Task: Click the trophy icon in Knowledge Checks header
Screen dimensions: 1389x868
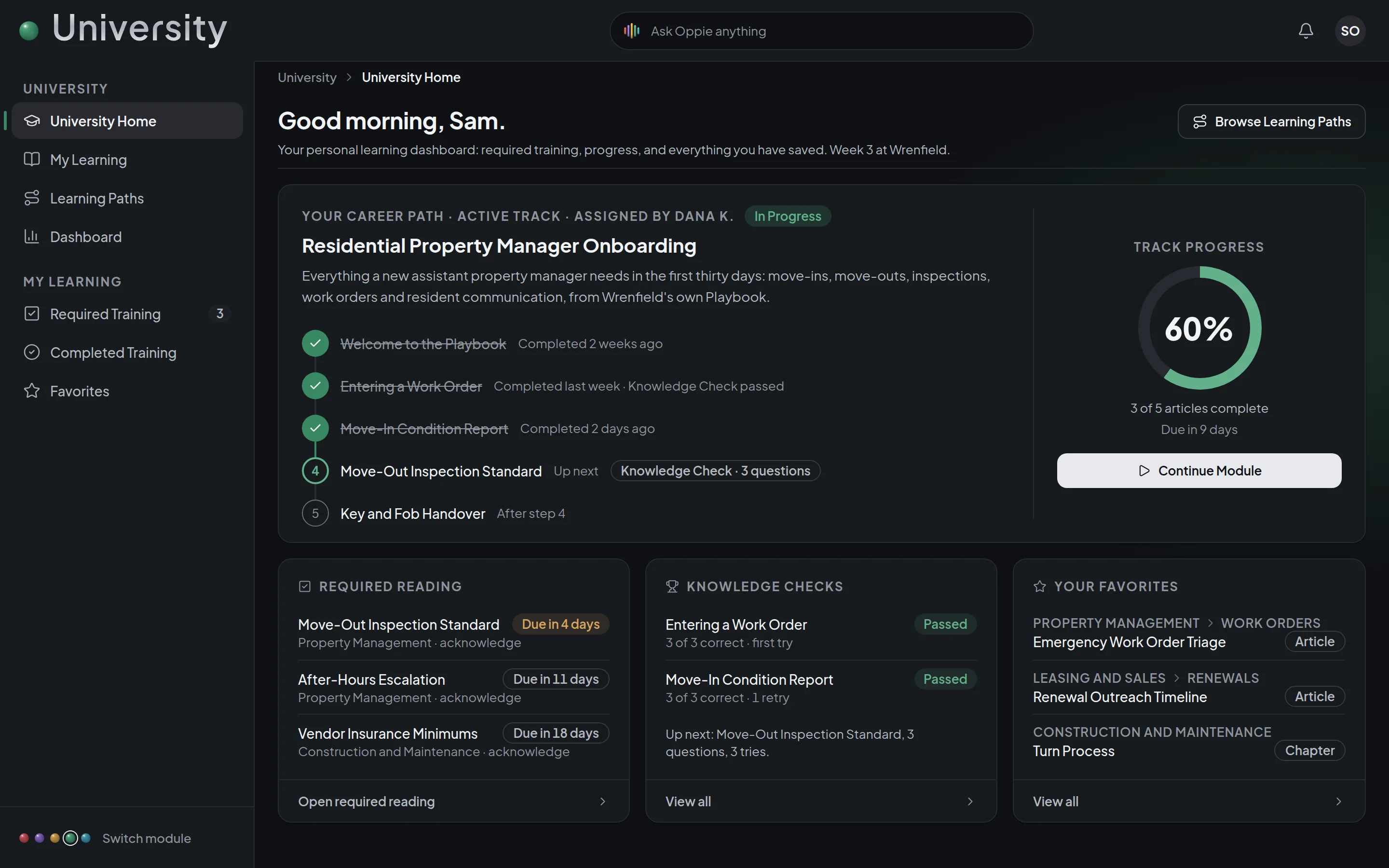Action: tap(672, 586)
